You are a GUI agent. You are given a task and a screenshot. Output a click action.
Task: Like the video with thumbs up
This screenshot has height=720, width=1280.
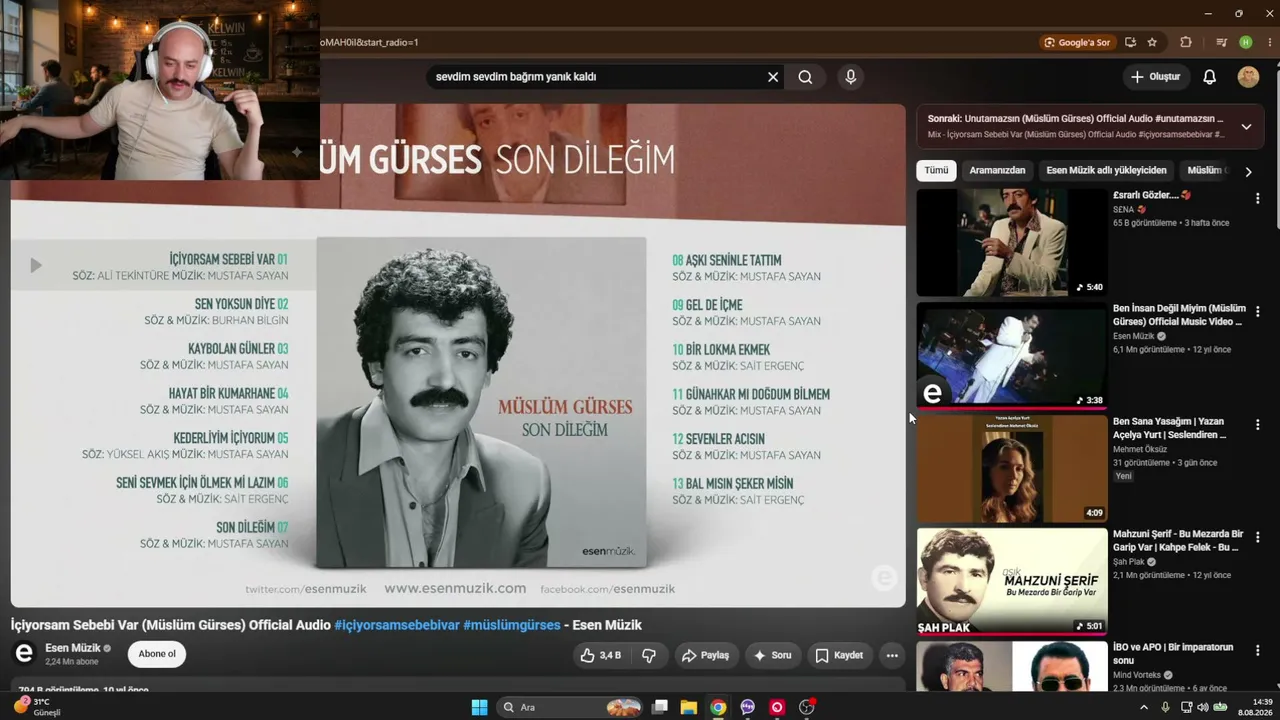601,655
